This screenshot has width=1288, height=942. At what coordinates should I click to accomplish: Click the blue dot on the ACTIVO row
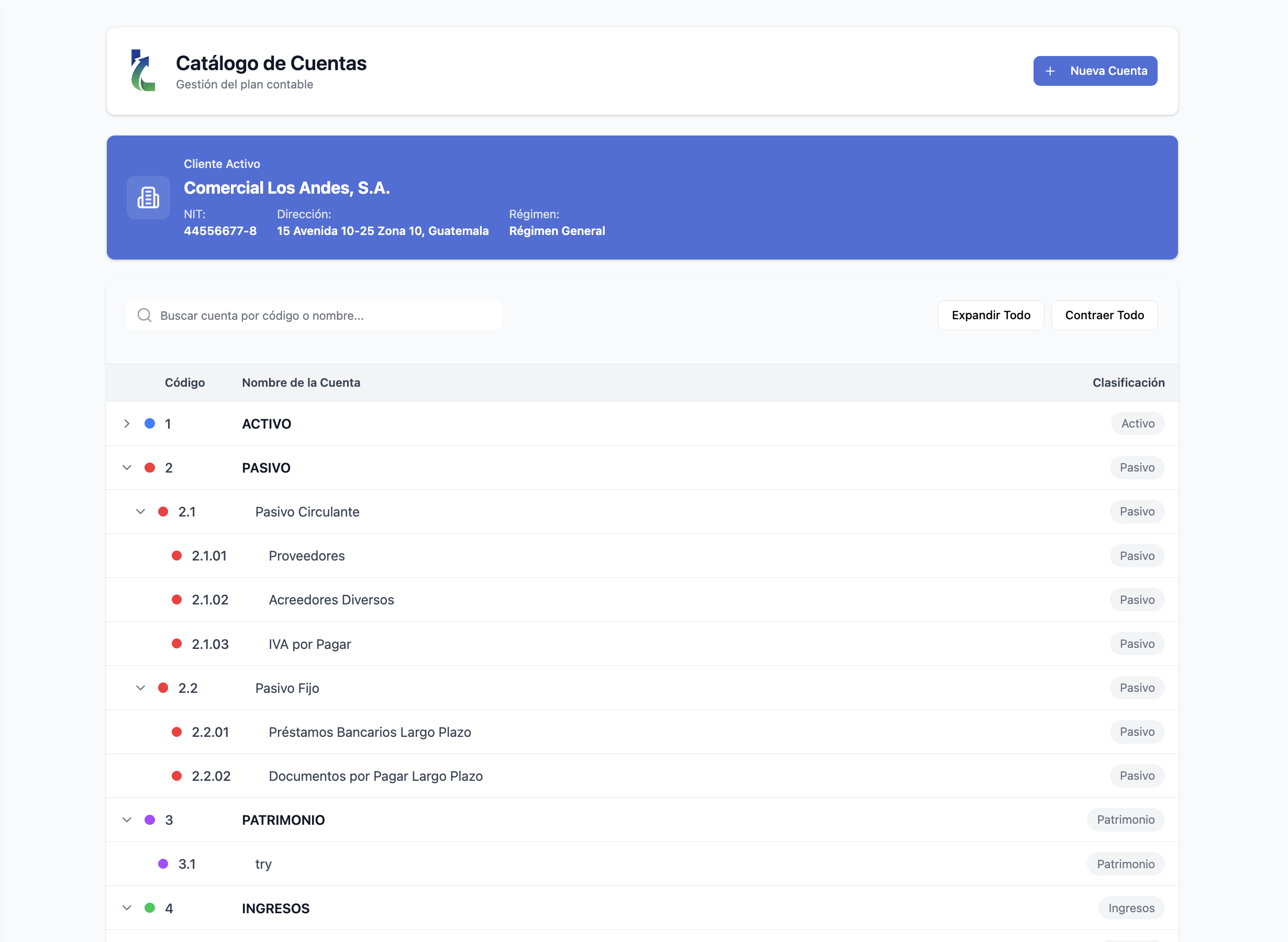(x=150, y=424)
